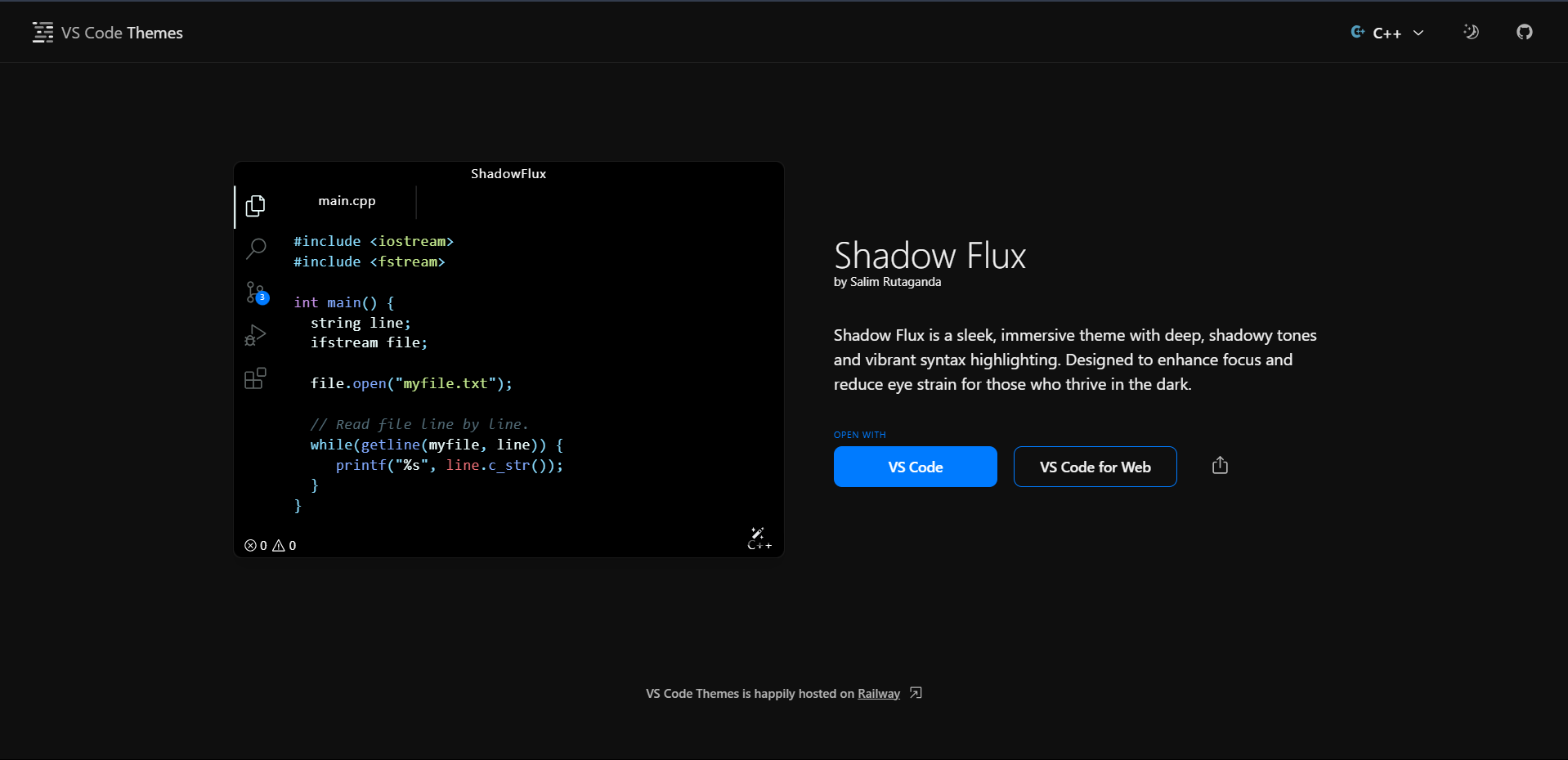Select the Run and Debug icon
The width and height of the screenshot is (1568, 760).
(x=256, y=335)
